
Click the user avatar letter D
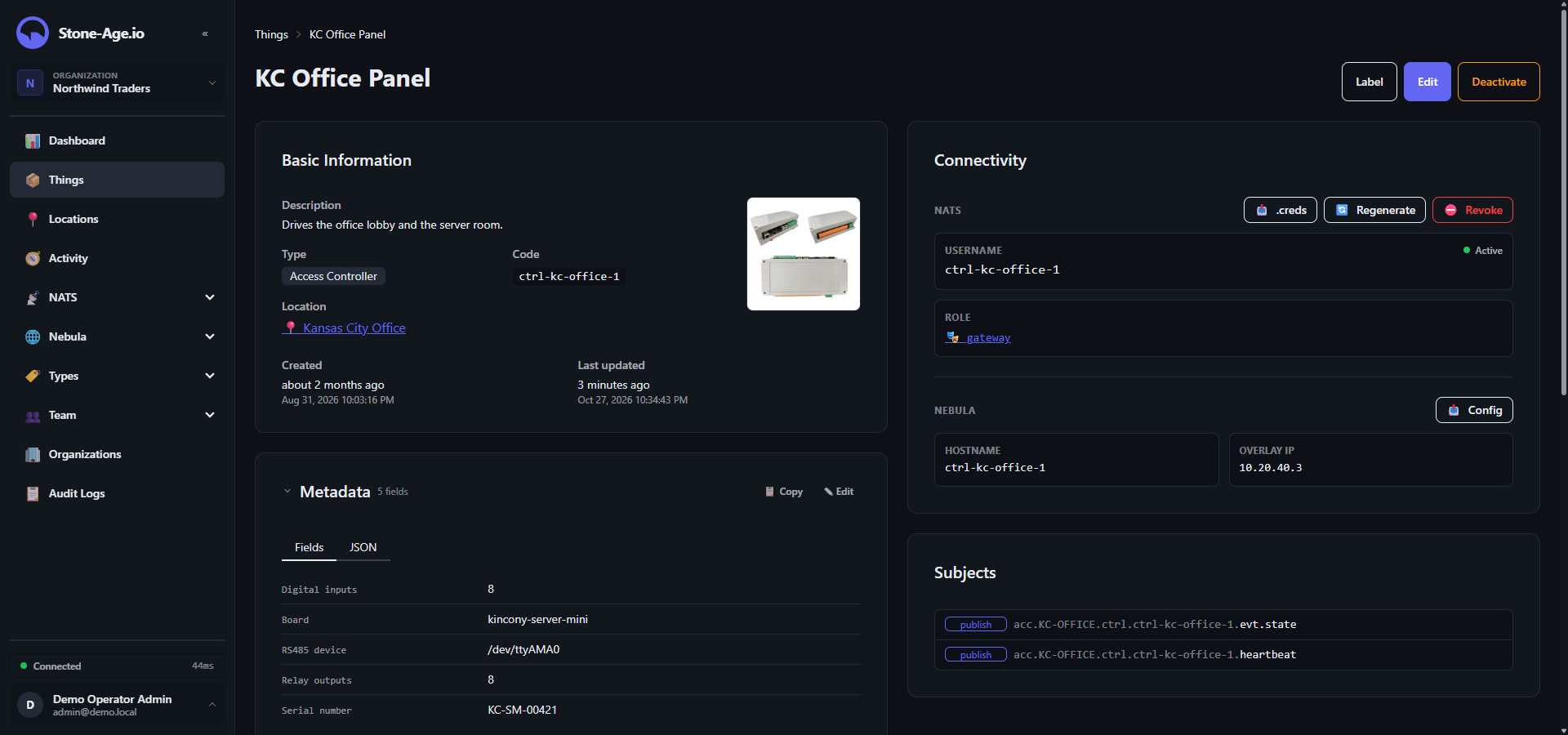30,705
